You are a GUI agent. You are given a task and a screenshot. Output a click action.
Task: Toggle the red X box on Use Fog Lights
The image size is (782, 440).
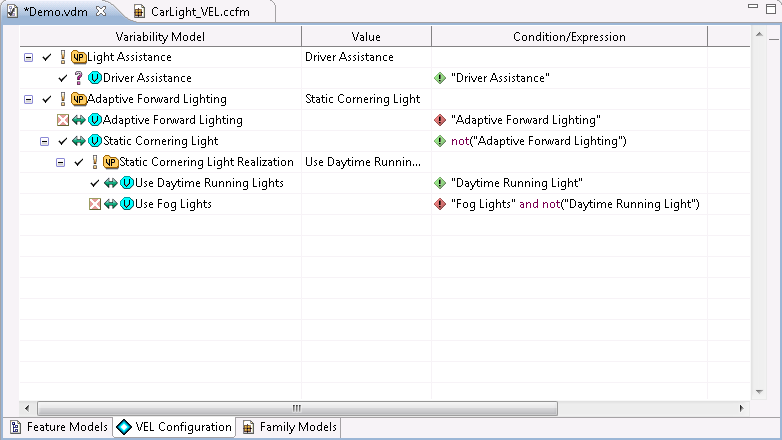click(x=95, y=204)
